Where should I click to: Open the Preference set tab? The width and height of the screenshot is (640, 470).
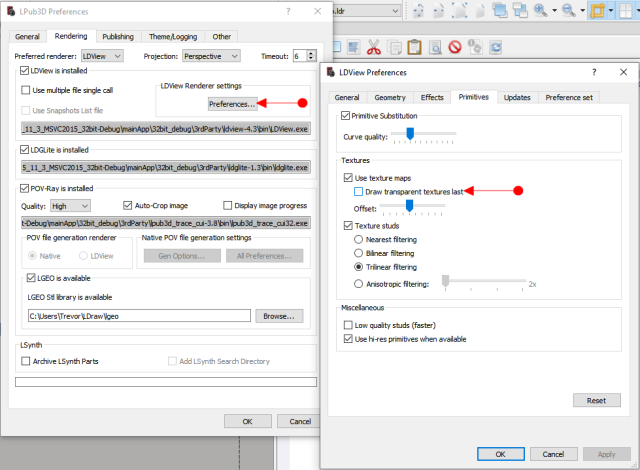coord(569,98)
